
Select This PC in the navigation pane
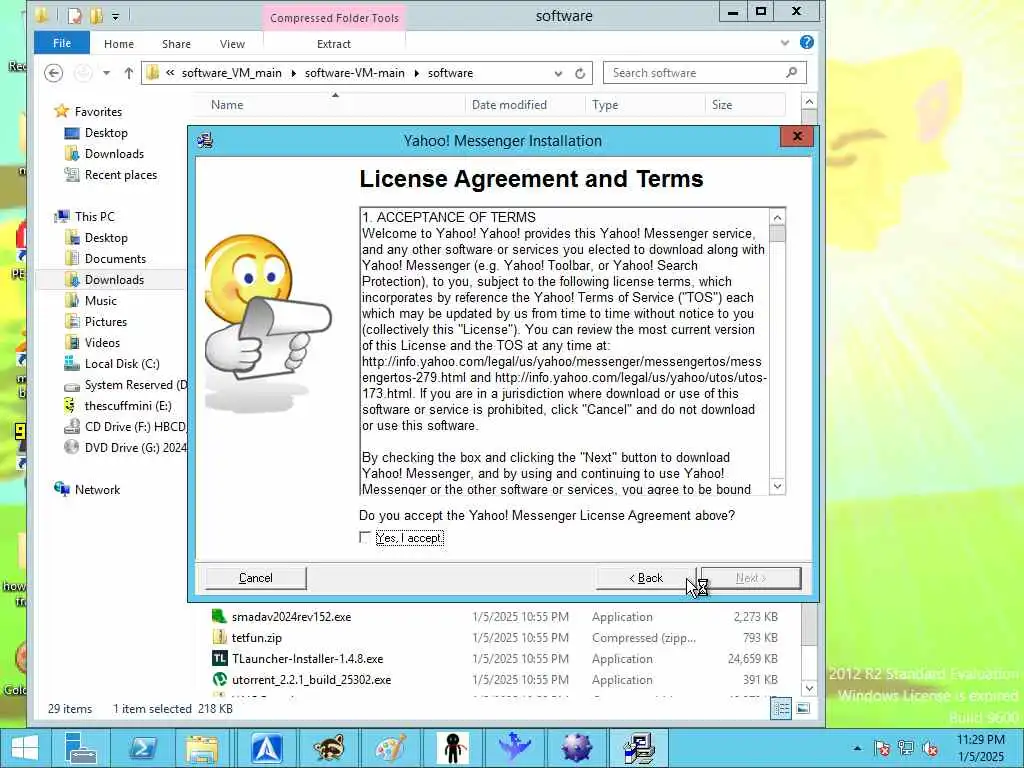coord(94,217)
